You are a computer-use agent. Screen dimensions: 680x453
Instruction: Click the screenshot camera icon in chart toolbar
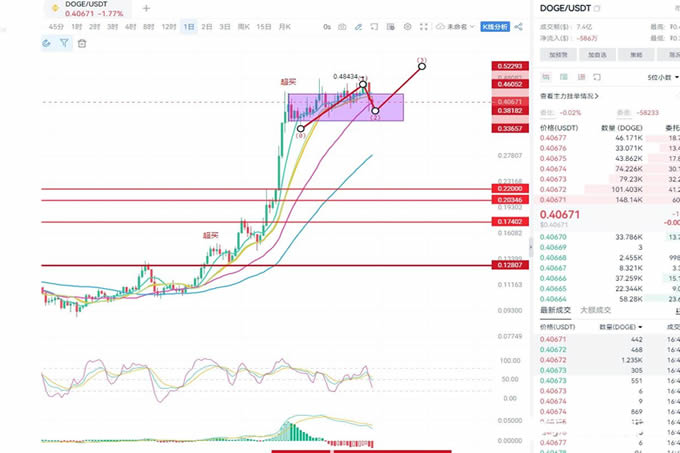[x=341, y=27]
